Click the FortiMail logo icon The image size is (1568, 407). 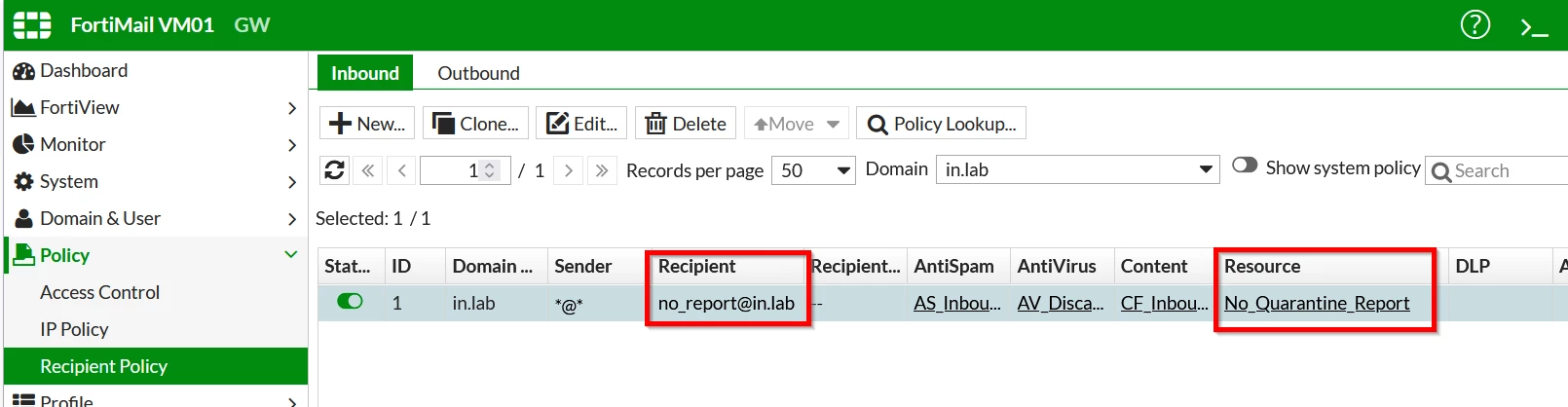tap(32, 25)
